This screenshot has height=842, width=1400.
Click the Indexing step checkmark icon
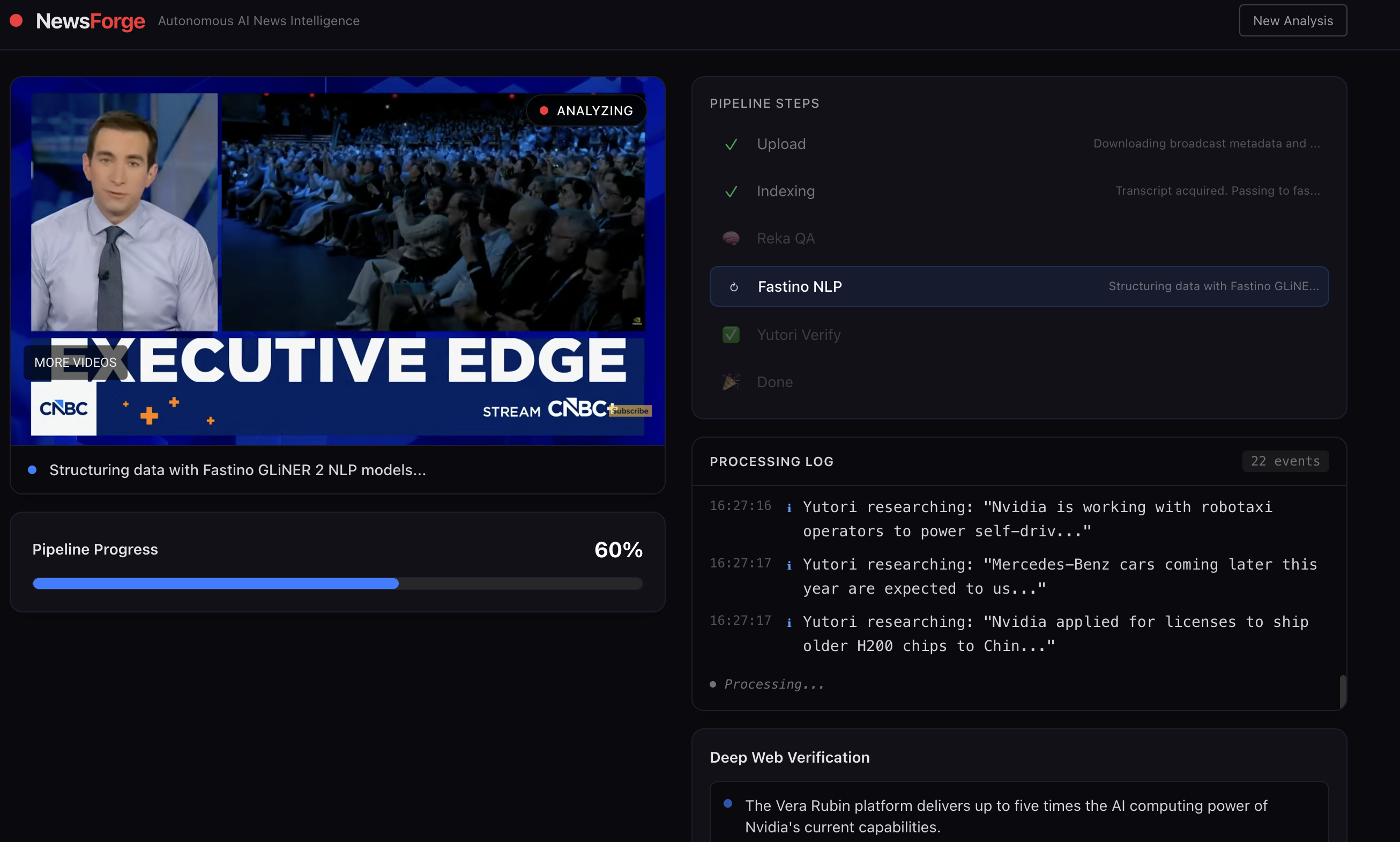pyautogui.click(x=731, y=192)
